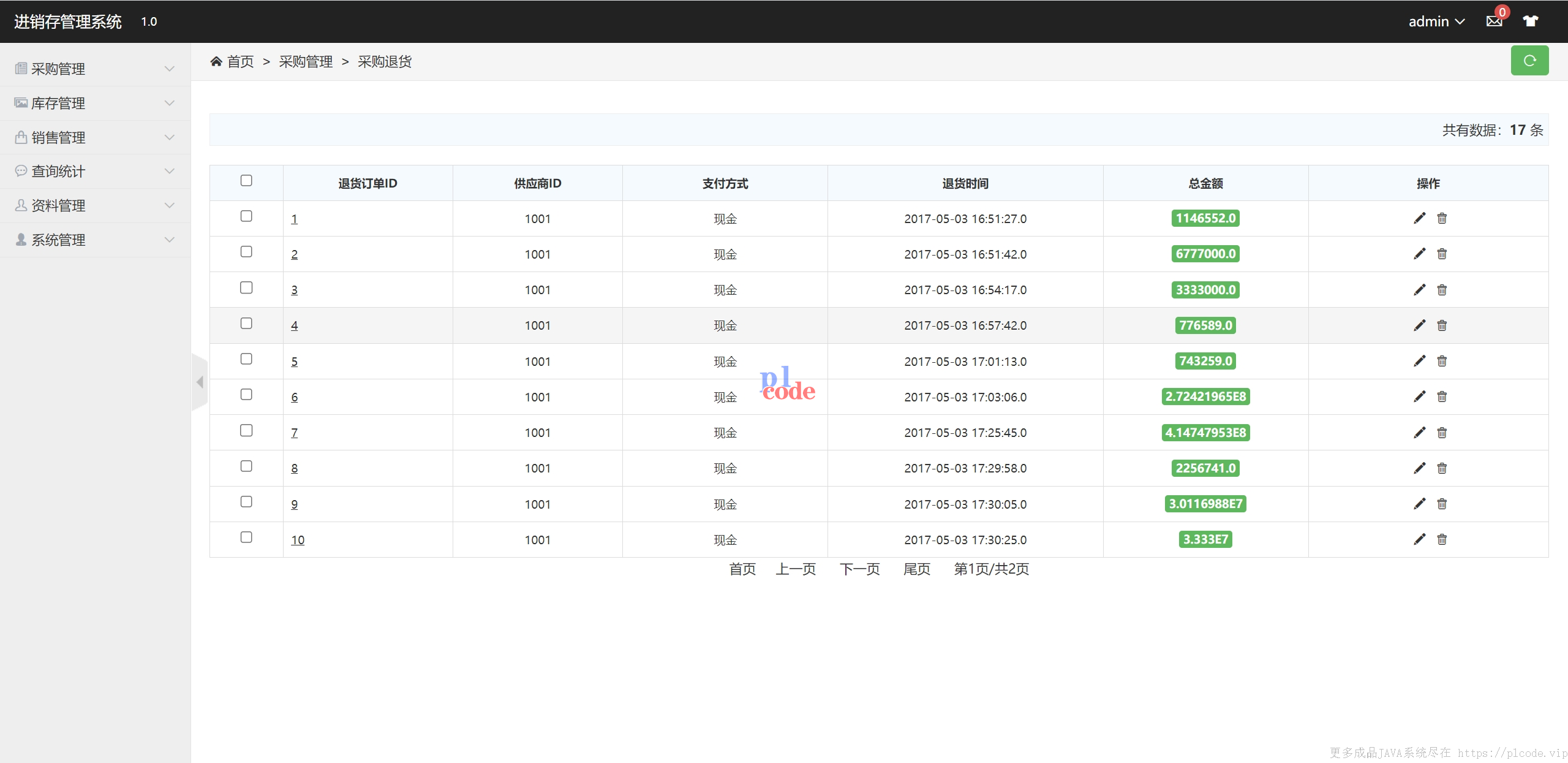Open return order ID link 1
The height and width of the screenshot is (763, 1568).
294,219
